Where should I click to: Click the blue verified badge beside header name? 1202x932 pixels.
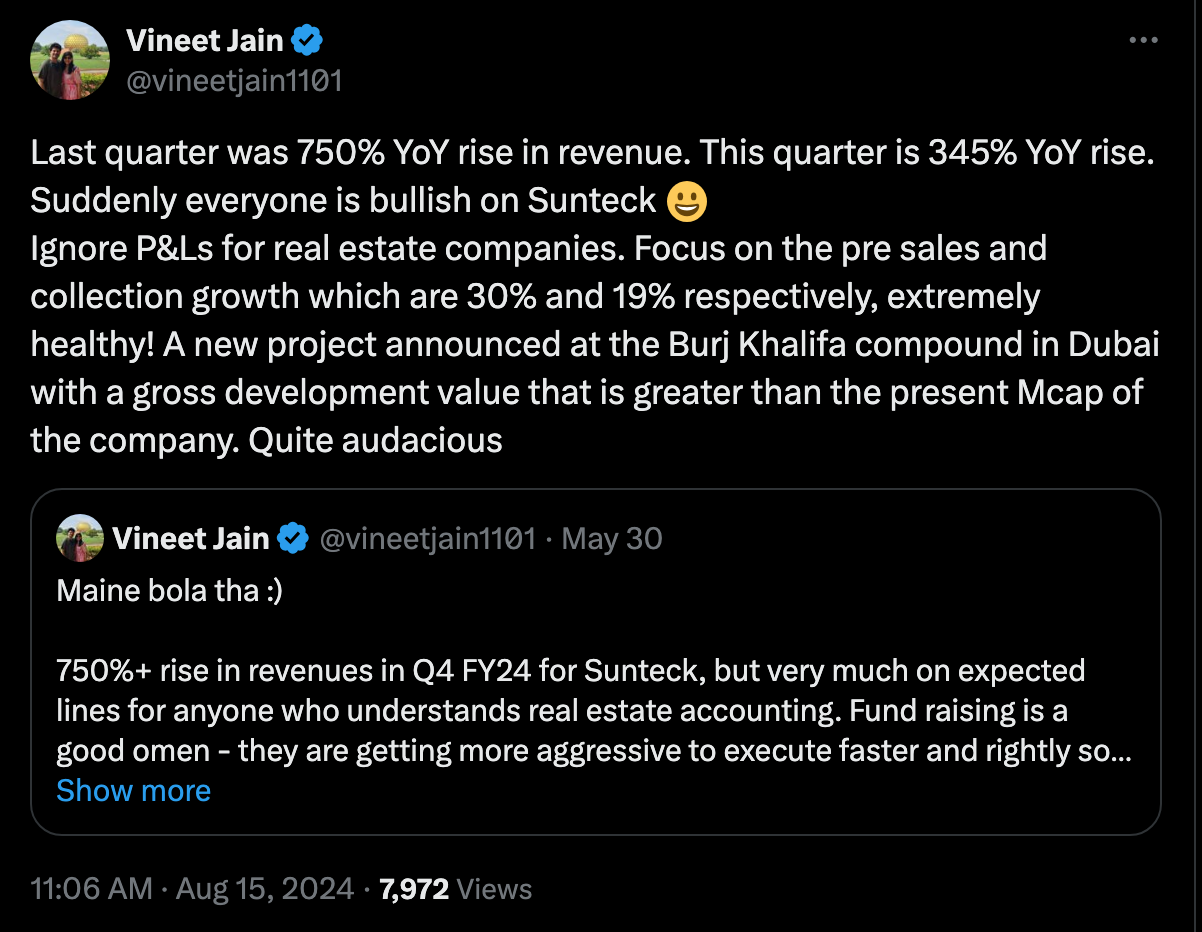[306, 41]
